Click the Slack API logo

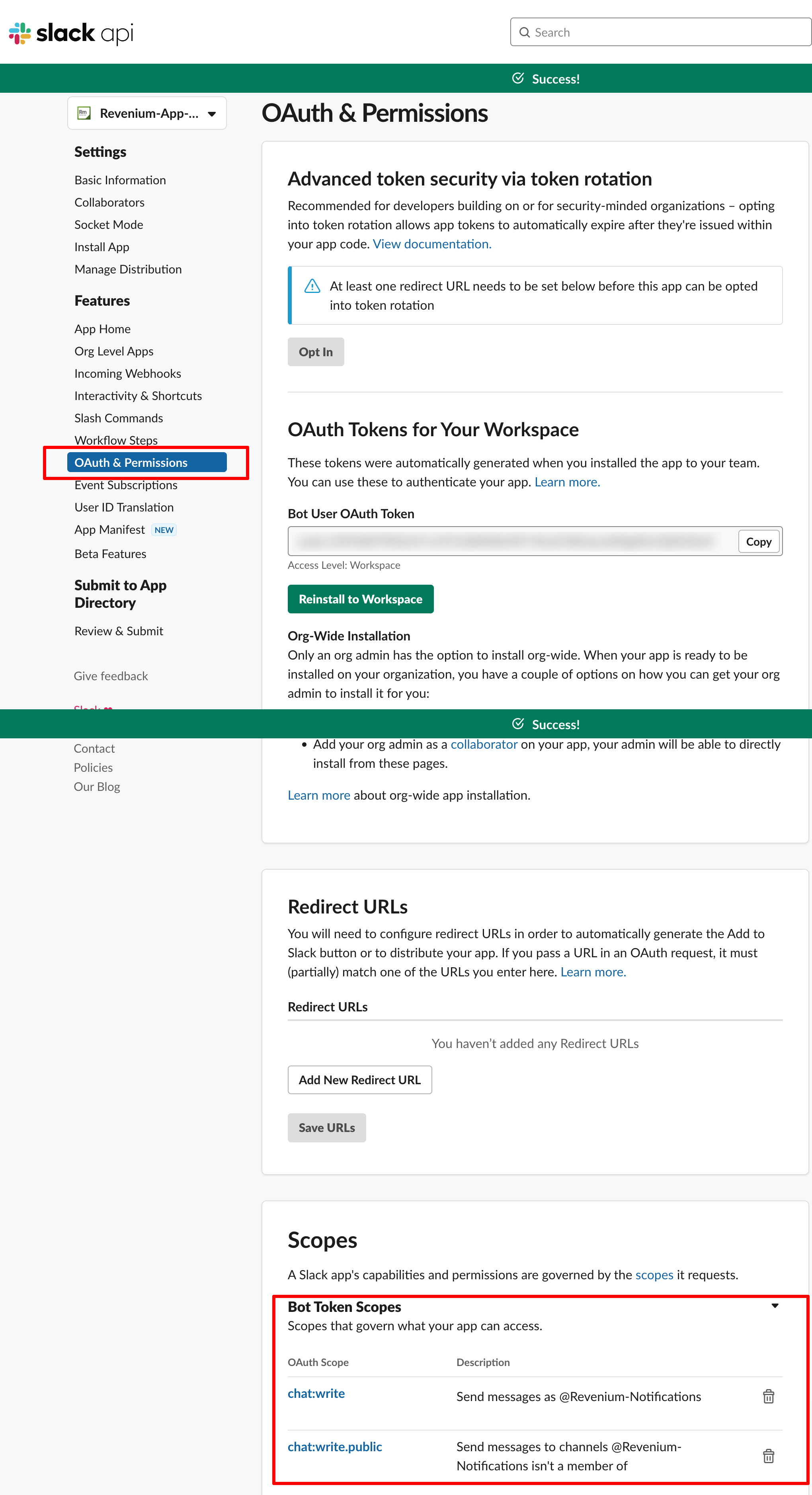(71, 33)
